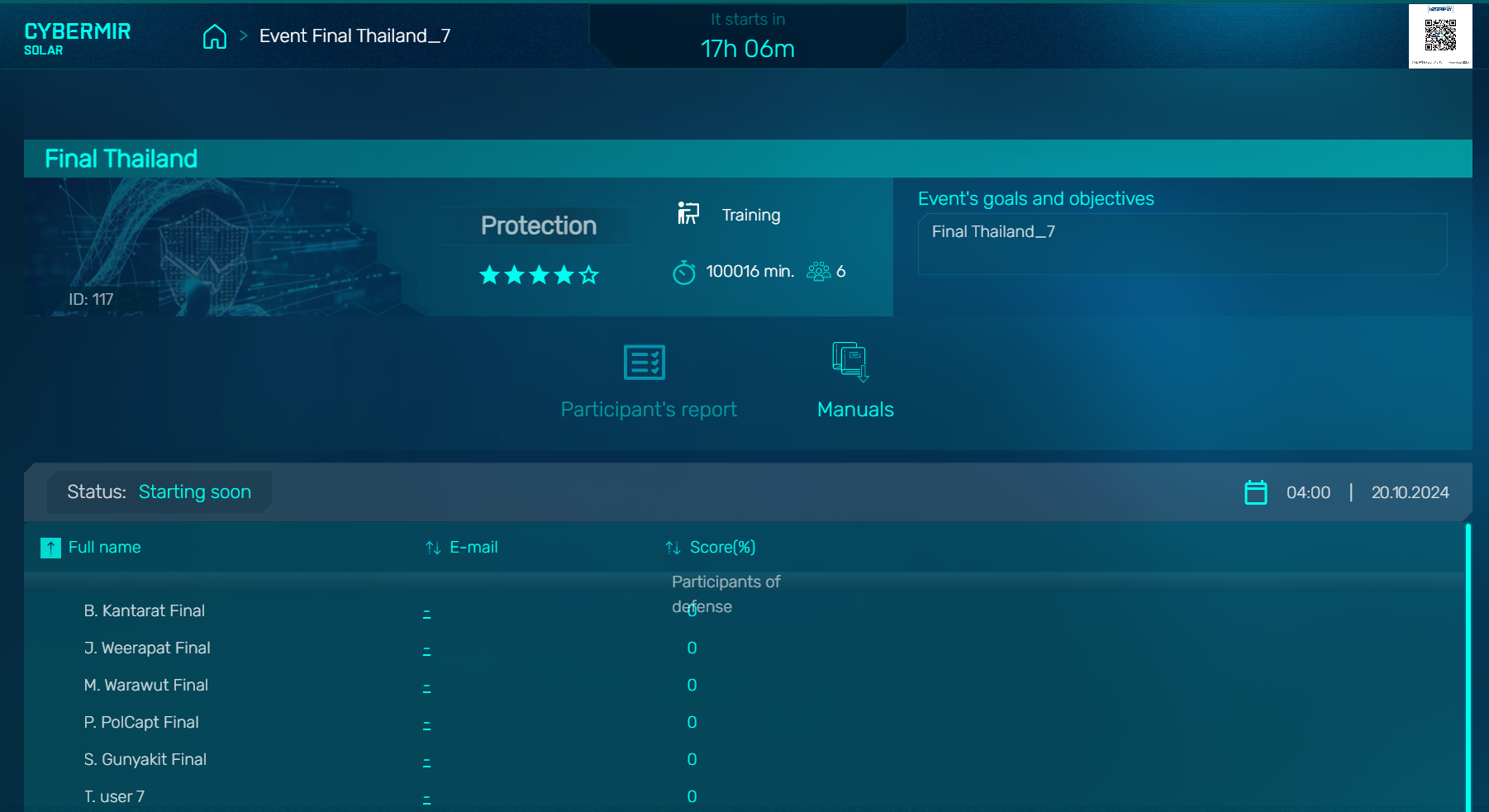Click the 100016 min. duration value
Viewport: 1489px width, 812px height.
click(750, 272)
